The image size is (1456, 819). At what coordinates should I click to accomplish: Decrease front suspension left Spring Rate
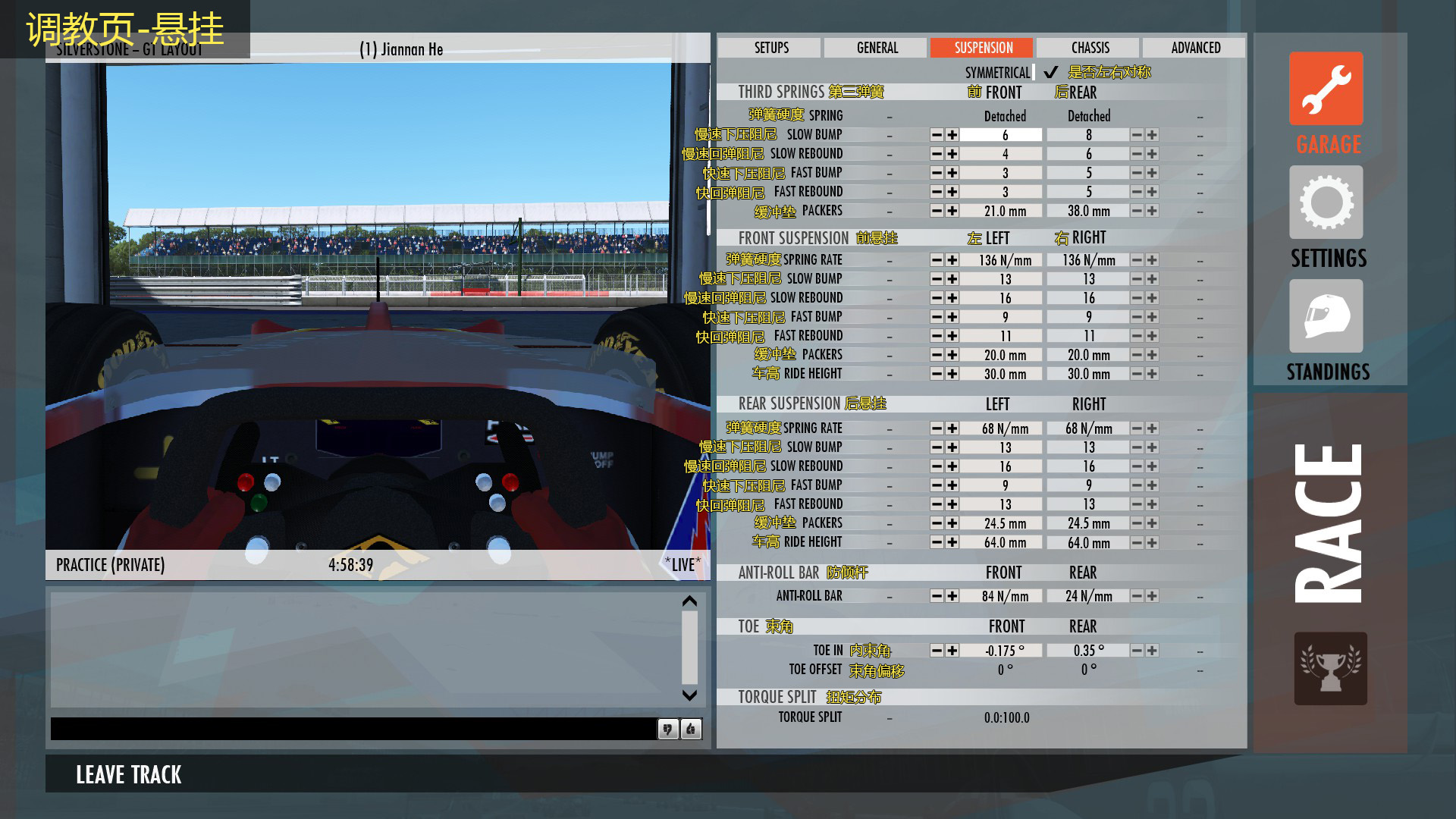click(x=937, y=260)
